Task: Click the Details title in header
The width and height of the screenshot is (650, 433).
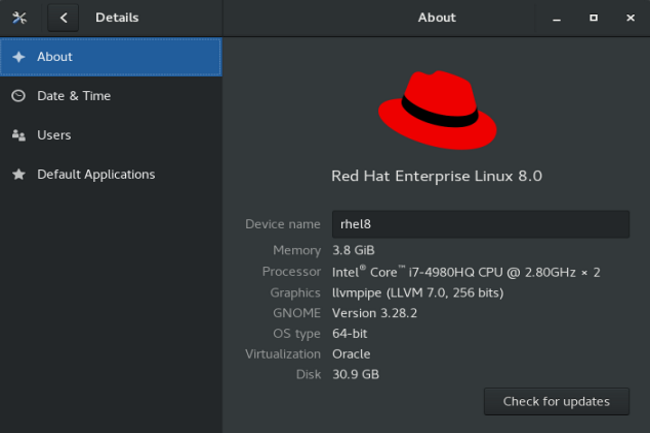Action: [117, 18]
